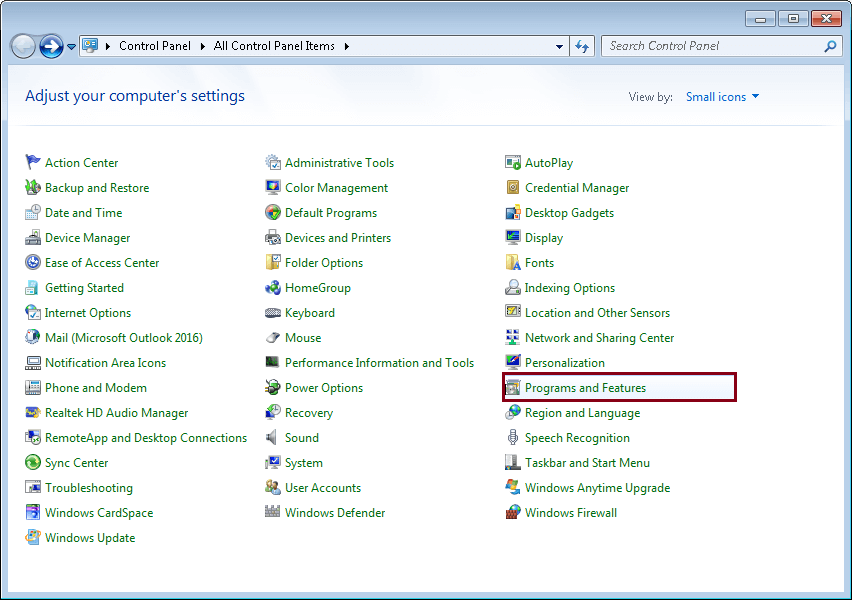Open the Windows Defender link

[x=335, y=512]
